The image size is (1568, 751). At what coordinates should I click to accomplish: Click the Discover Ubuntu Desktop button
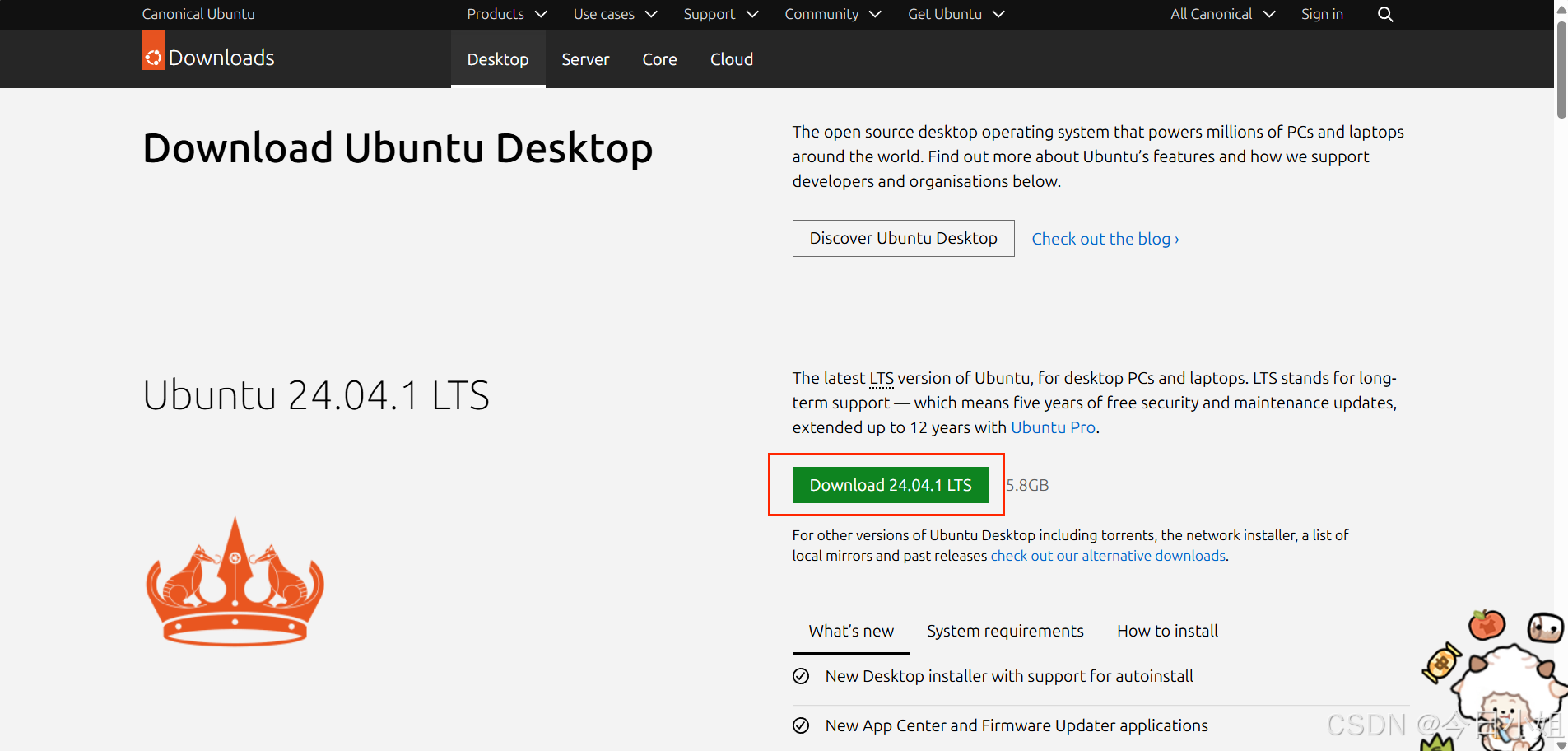click(x=903, y=238)
